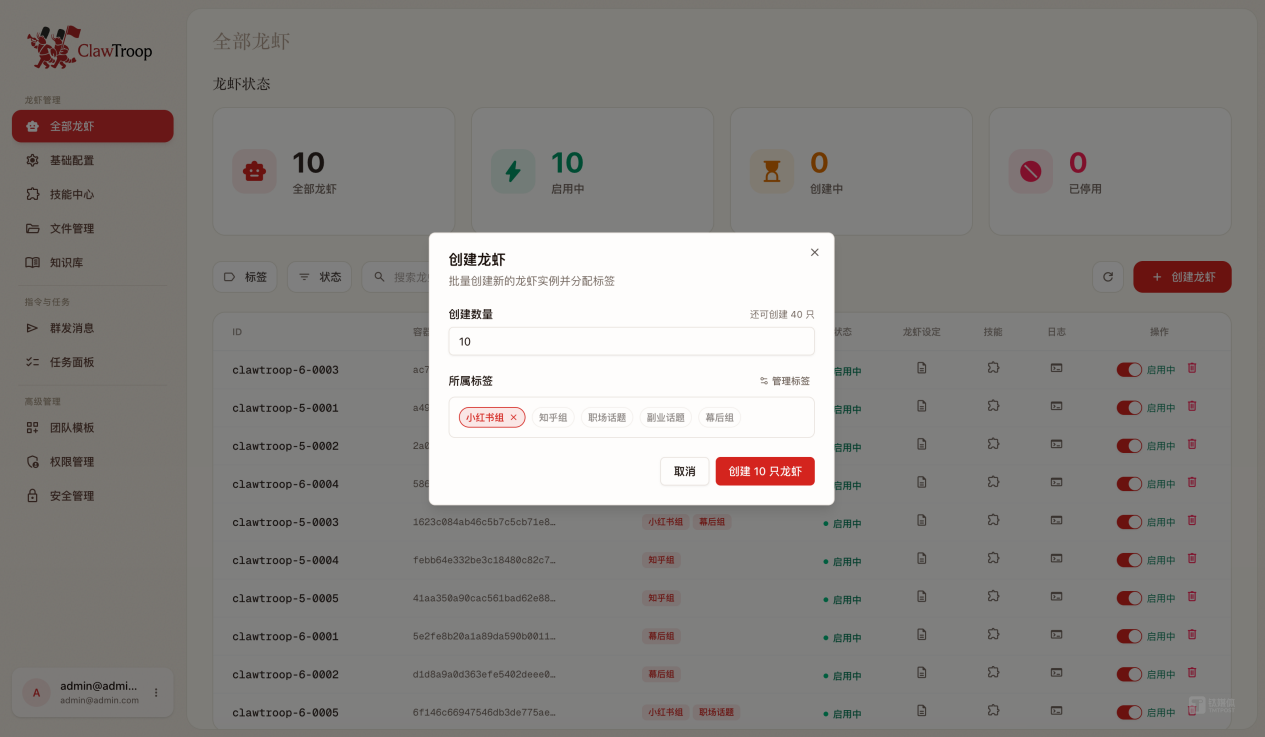Click the 取消 button in dialog
Image resolution: width=1265 pixels, height=737 pixels.
[x=684, y=471]
